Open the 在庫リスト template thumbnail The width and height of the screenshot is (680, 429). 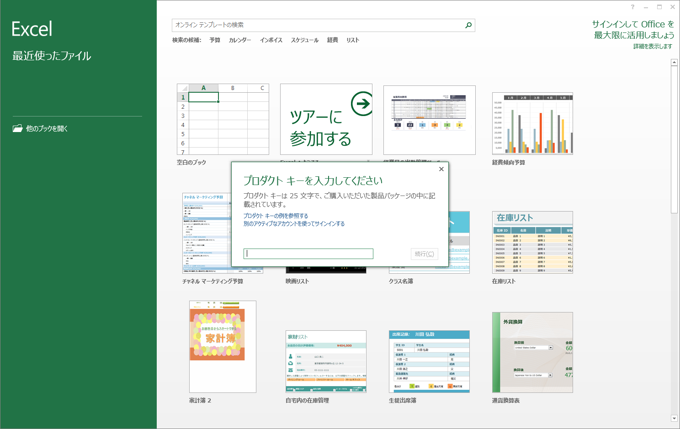coord(533,242)
